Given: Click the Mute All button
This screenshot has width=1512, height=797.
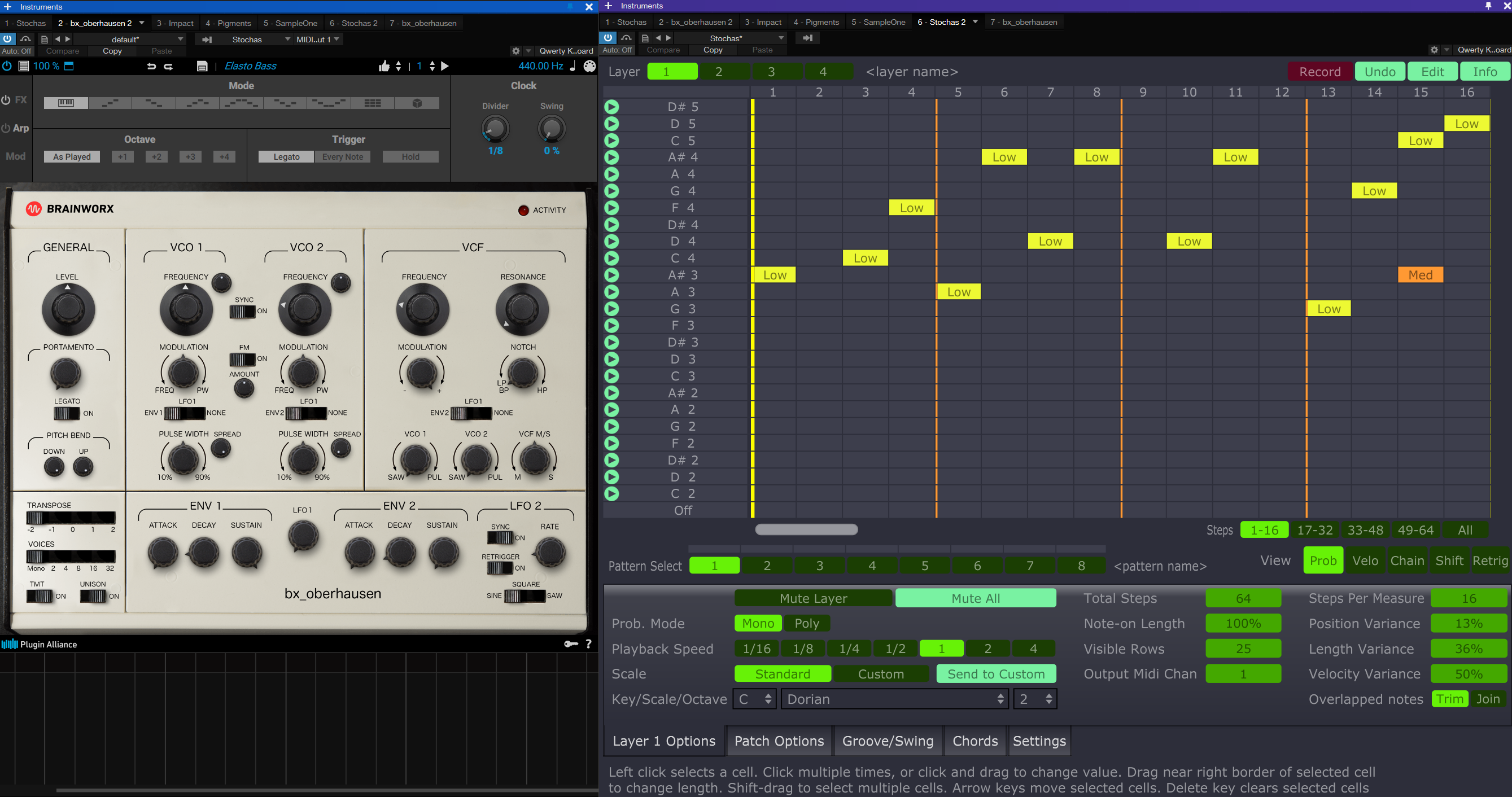Looking at the screenshot, I should pos(976,598).
